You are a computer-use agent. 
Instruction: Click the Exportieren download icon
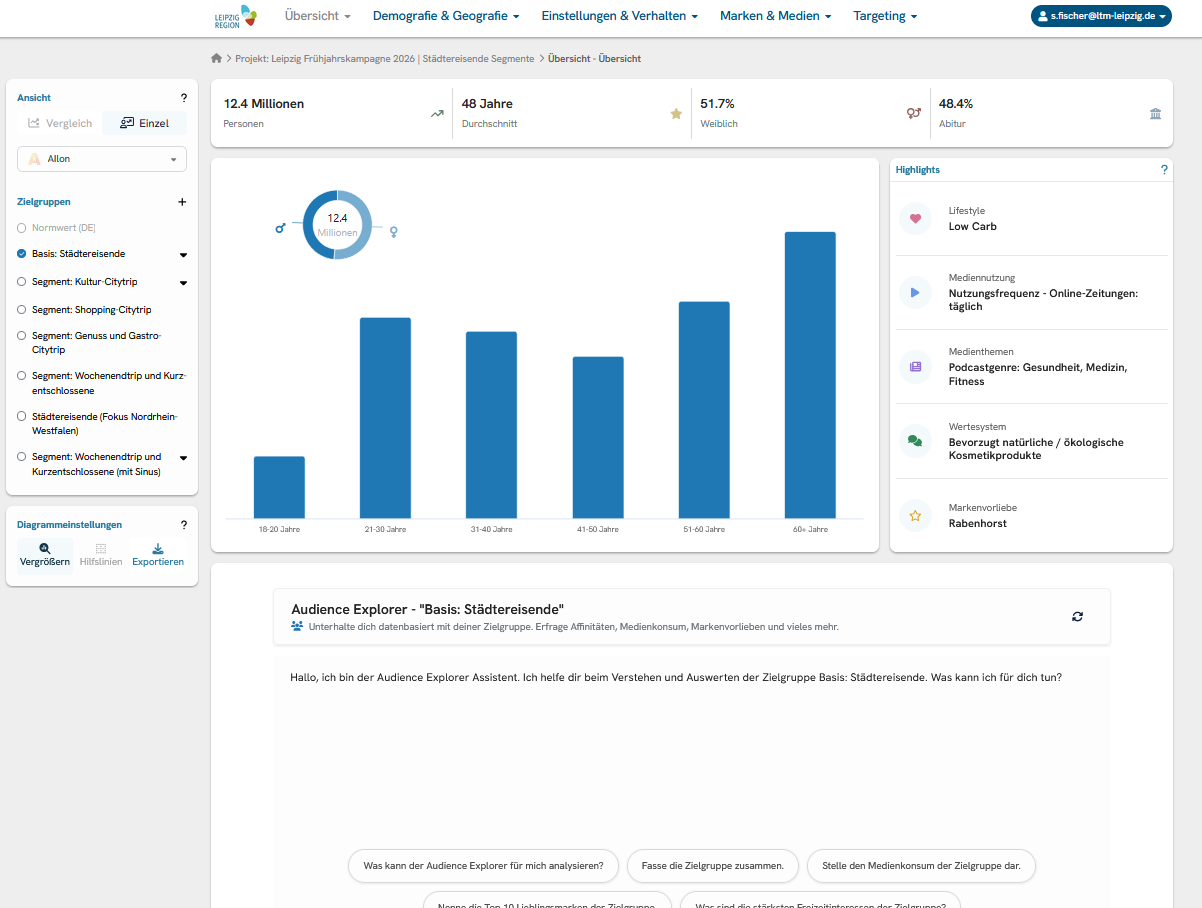point(158,548)
